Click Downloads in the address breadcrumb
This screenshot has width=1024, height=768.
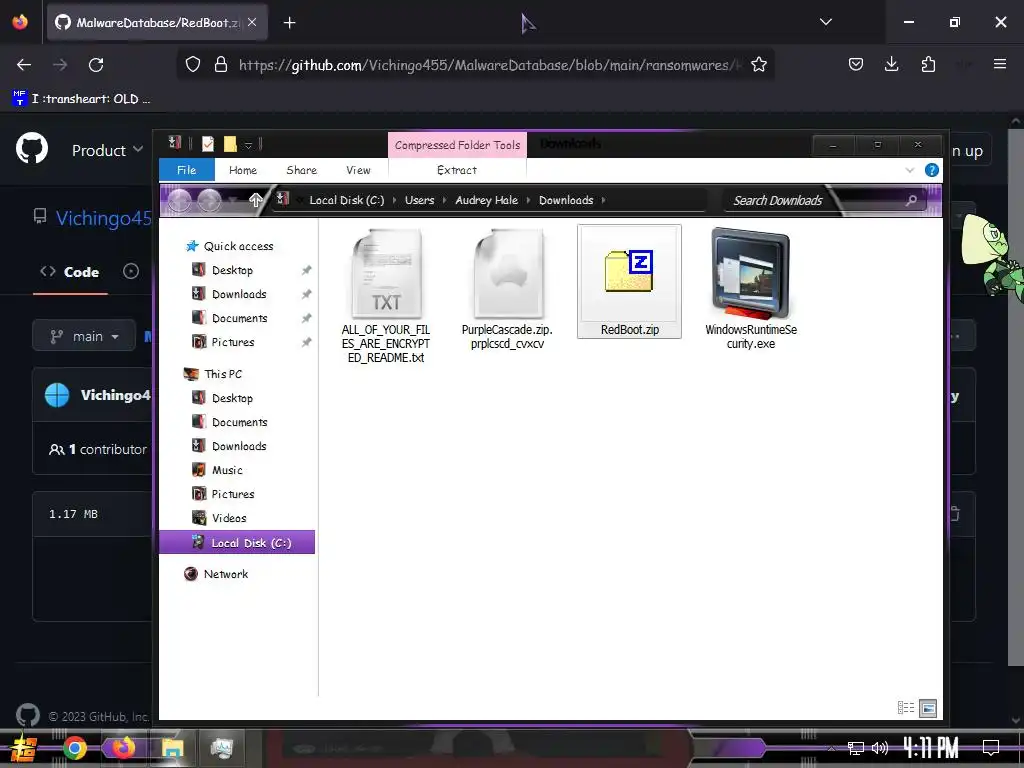point(566,200)
